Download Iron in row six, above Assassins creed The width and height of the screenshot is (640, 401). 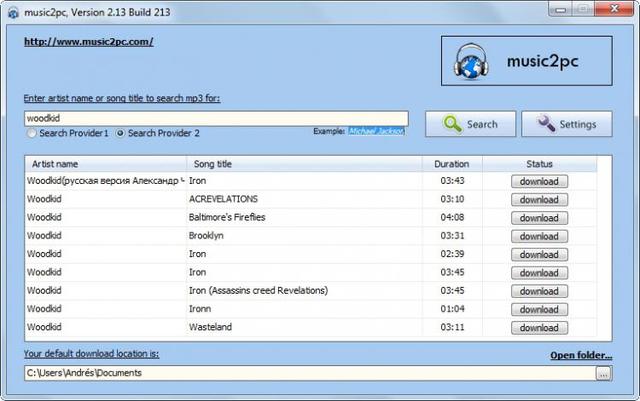pos(539,273)
